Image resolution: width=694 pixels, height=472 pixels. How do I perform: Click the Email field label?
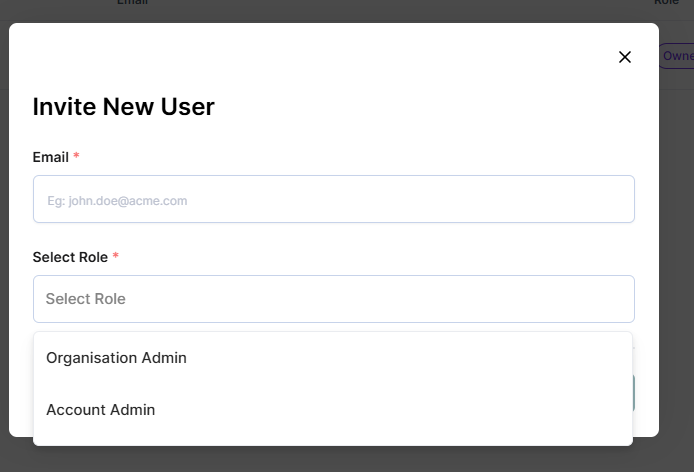point(50,158)
